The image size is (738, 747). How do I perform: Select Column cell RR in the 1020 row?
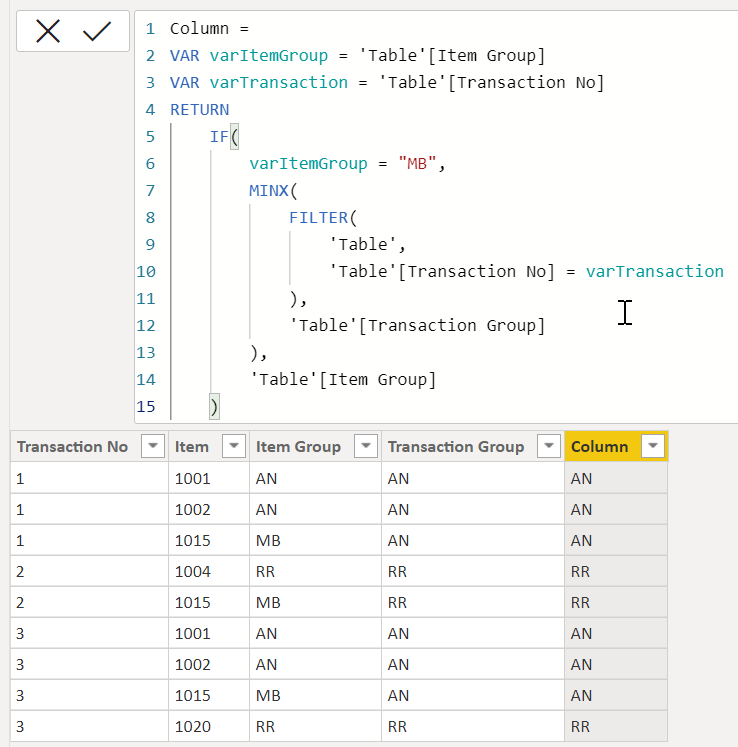(616, 726)
